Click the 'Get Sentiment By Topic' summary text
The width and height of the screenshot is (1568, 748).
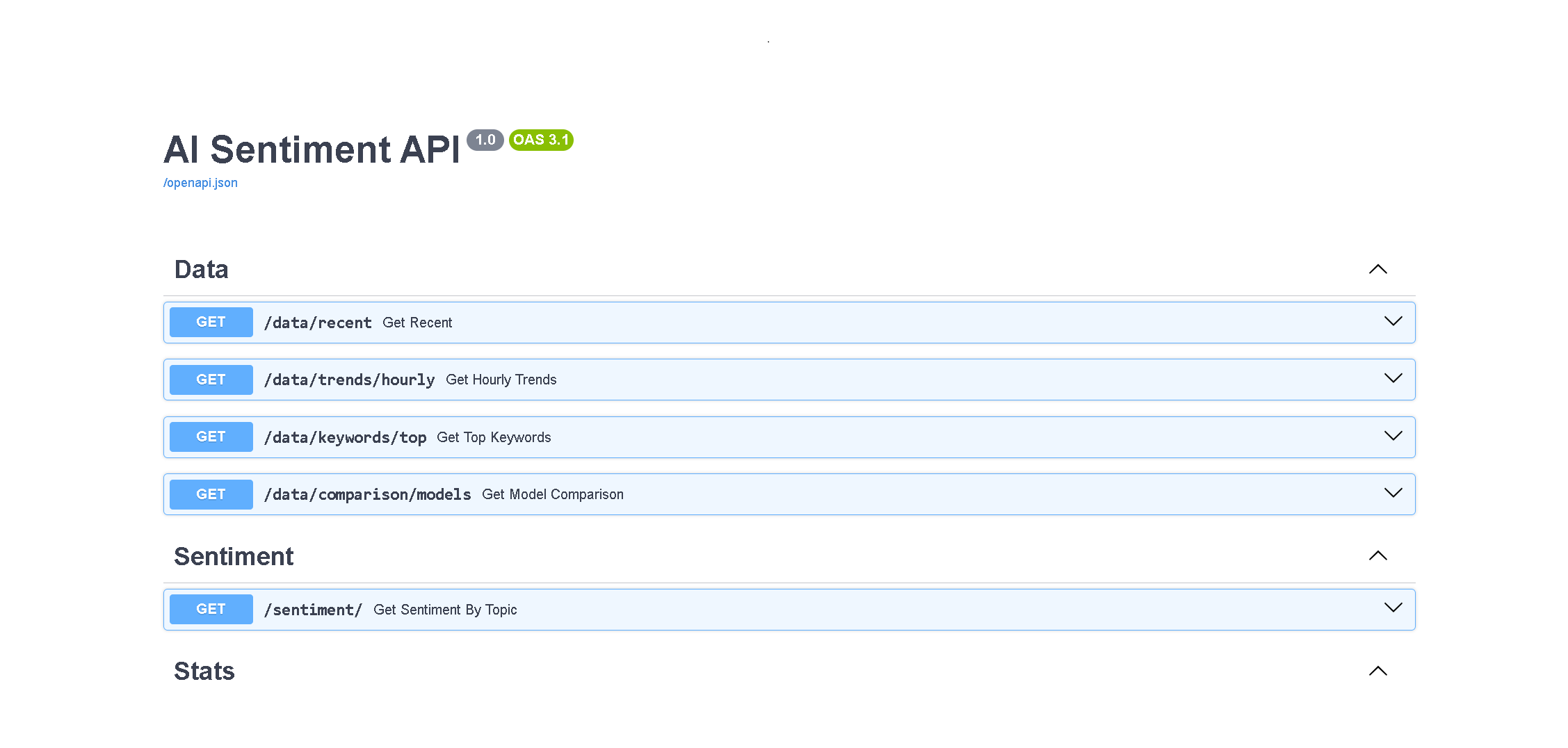point(445,610)
